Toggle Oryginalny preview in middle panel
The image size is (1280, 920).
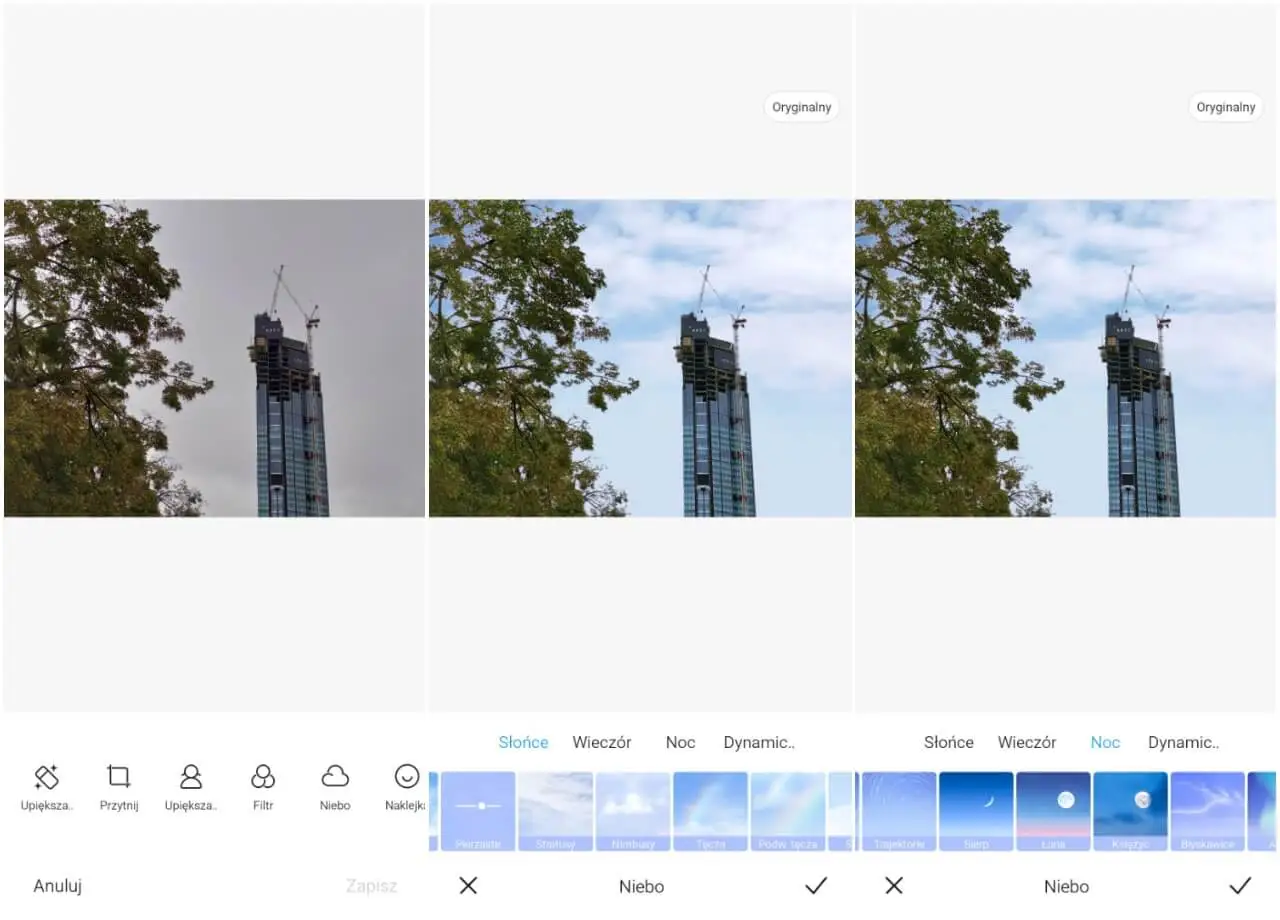pyautogui.click(x=801, y=107)
